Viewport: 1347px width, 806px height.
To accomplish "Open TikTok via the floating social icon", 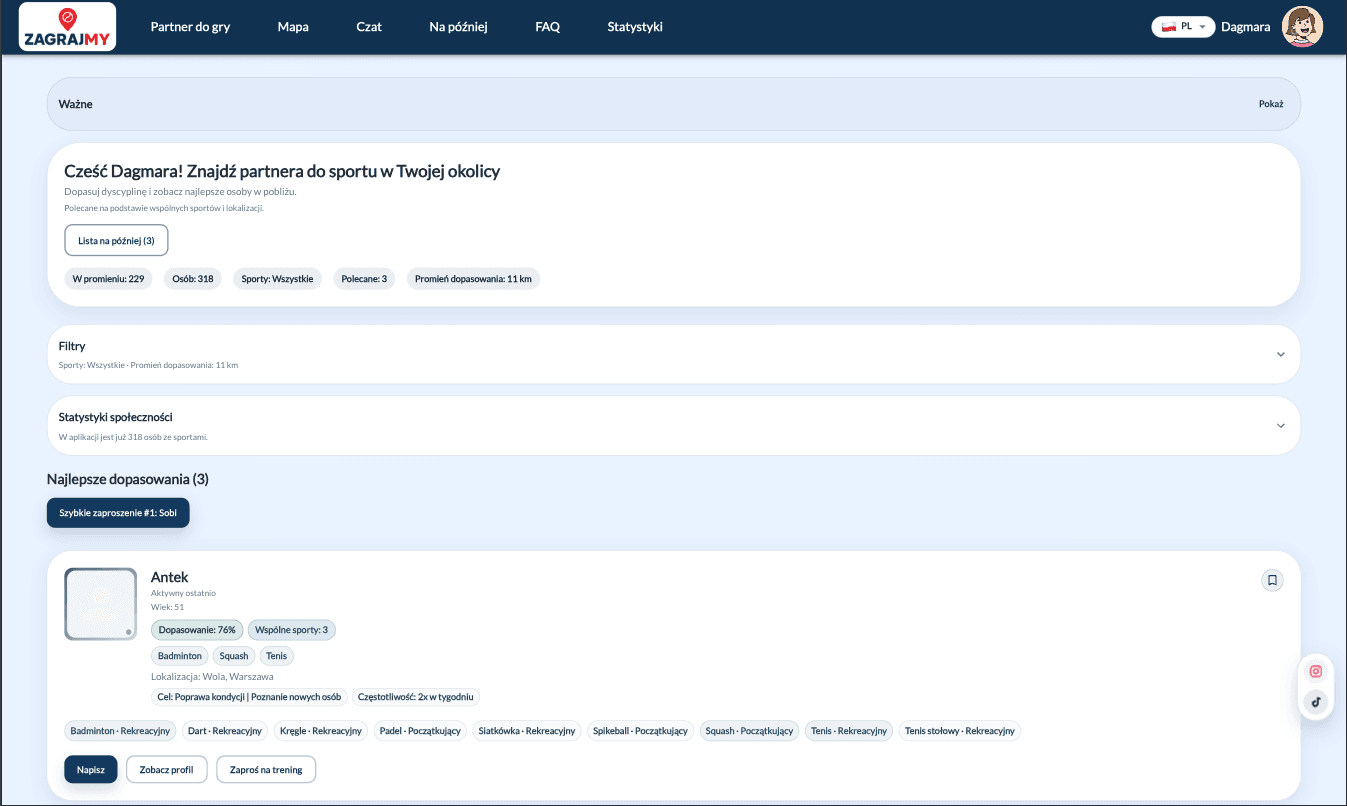I will 1316,702.
